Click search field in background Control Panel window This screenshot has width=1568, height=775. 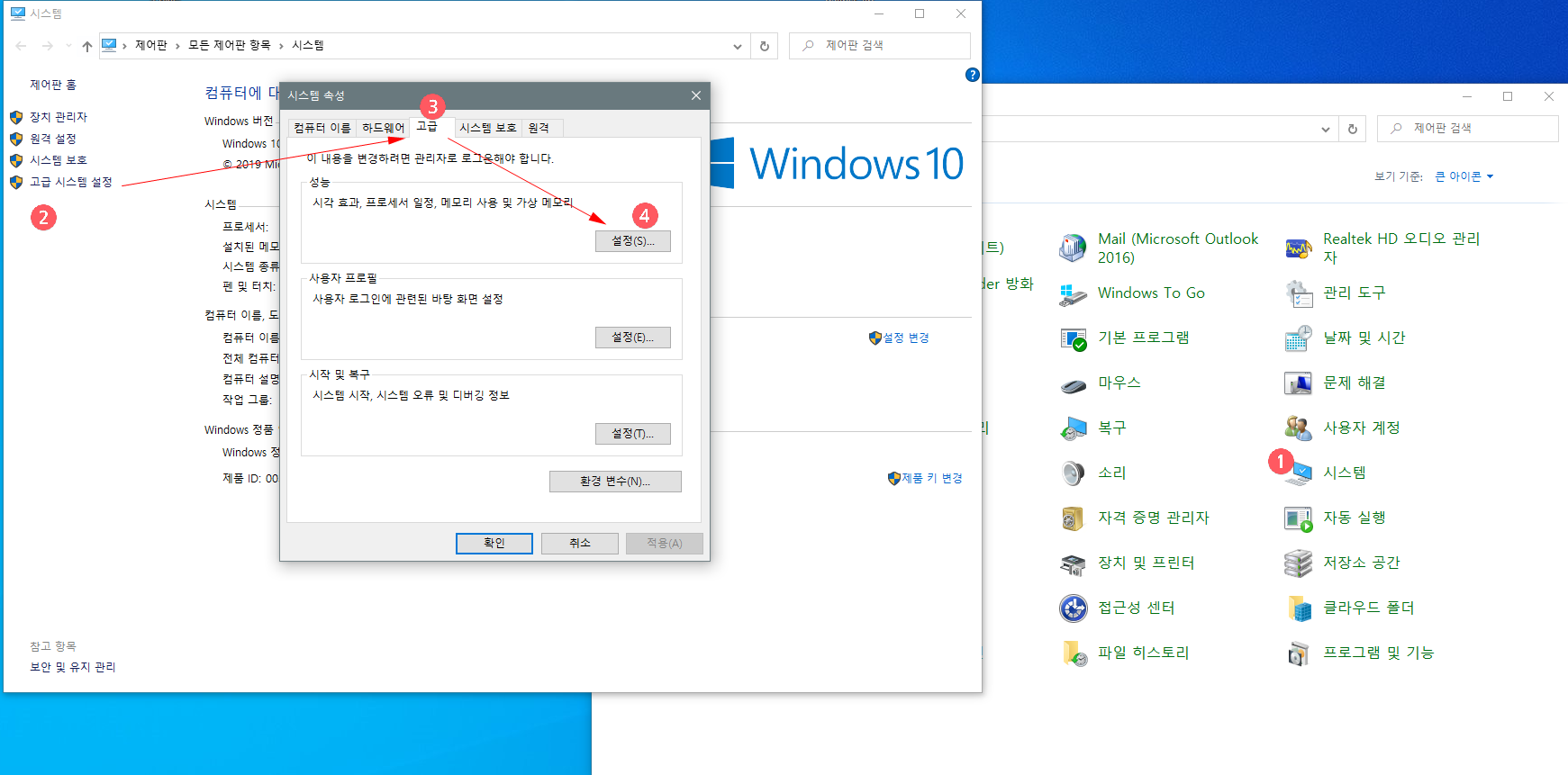(1467, 129)
